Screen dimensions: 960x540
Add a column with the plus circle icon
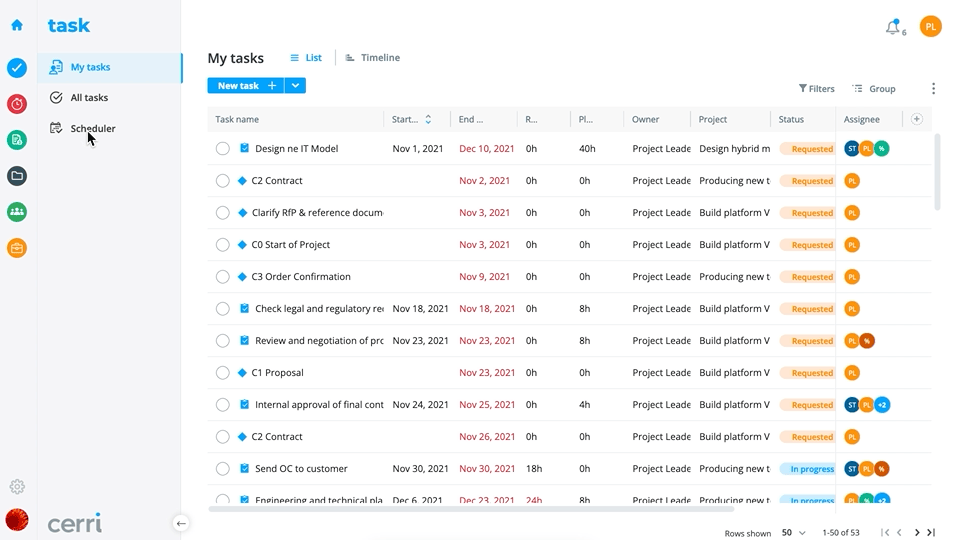coord(917,119)
